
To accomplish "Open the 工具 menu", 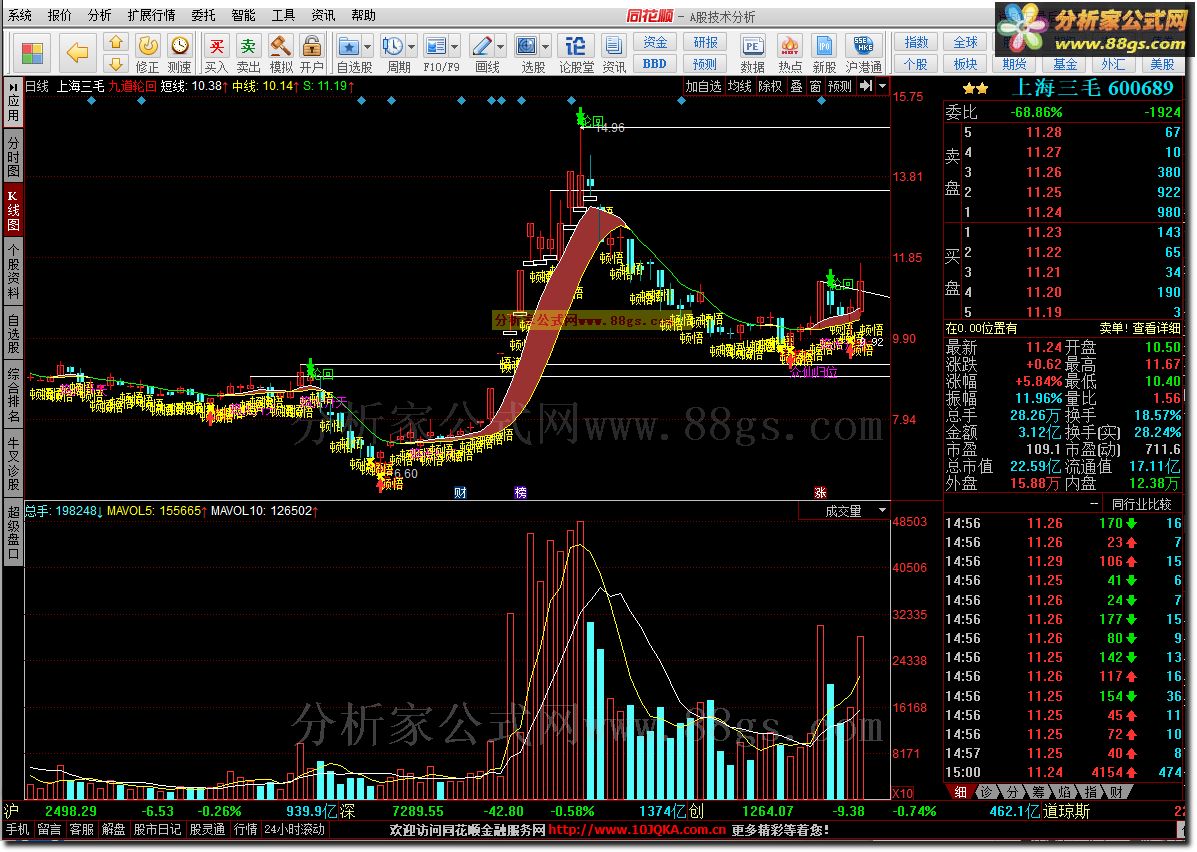I will click(x=283, y=15).
